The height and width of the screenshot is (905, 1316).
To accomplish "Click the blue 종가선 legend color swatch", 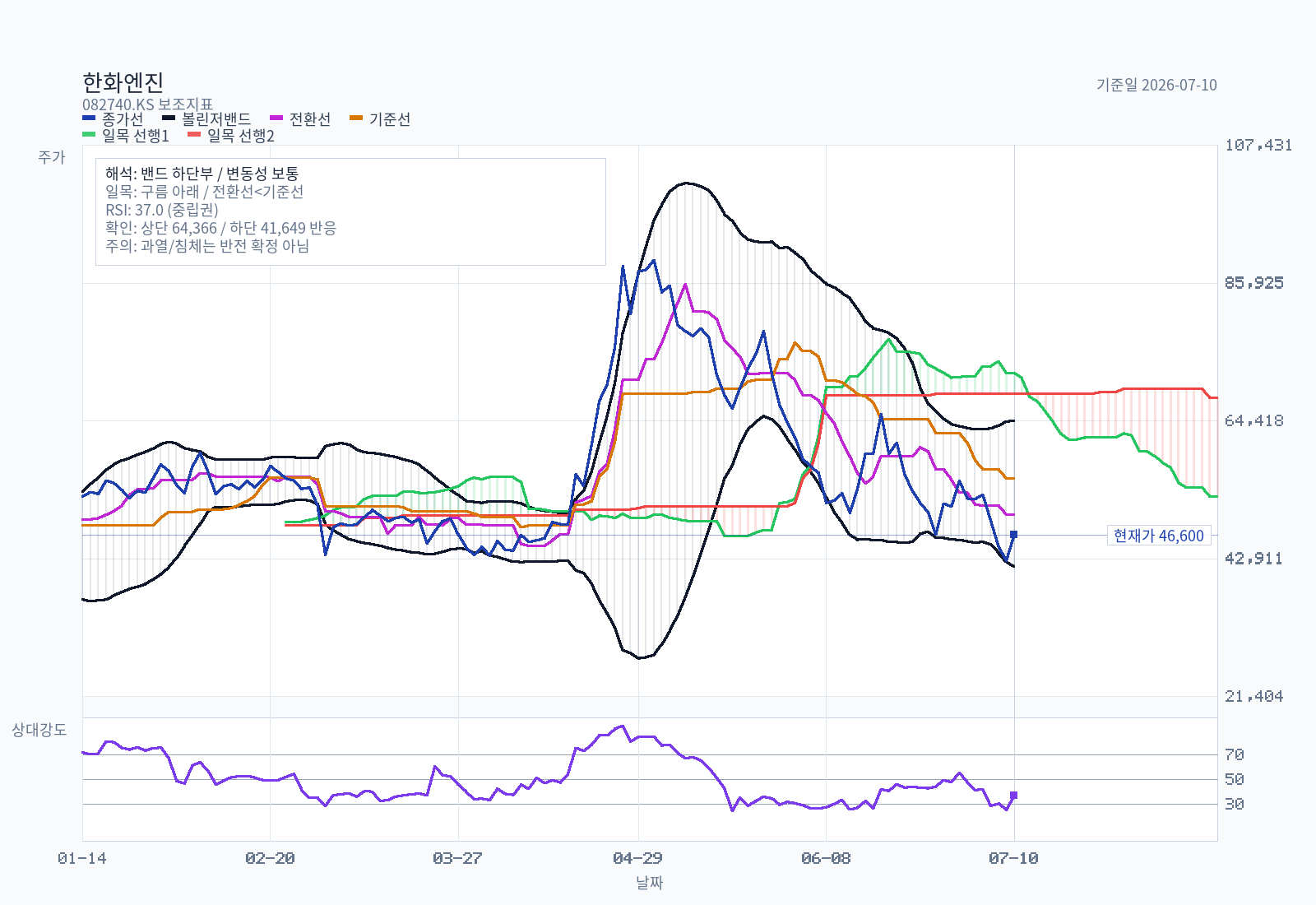I will pyautogui.click(x=89, y=118).
